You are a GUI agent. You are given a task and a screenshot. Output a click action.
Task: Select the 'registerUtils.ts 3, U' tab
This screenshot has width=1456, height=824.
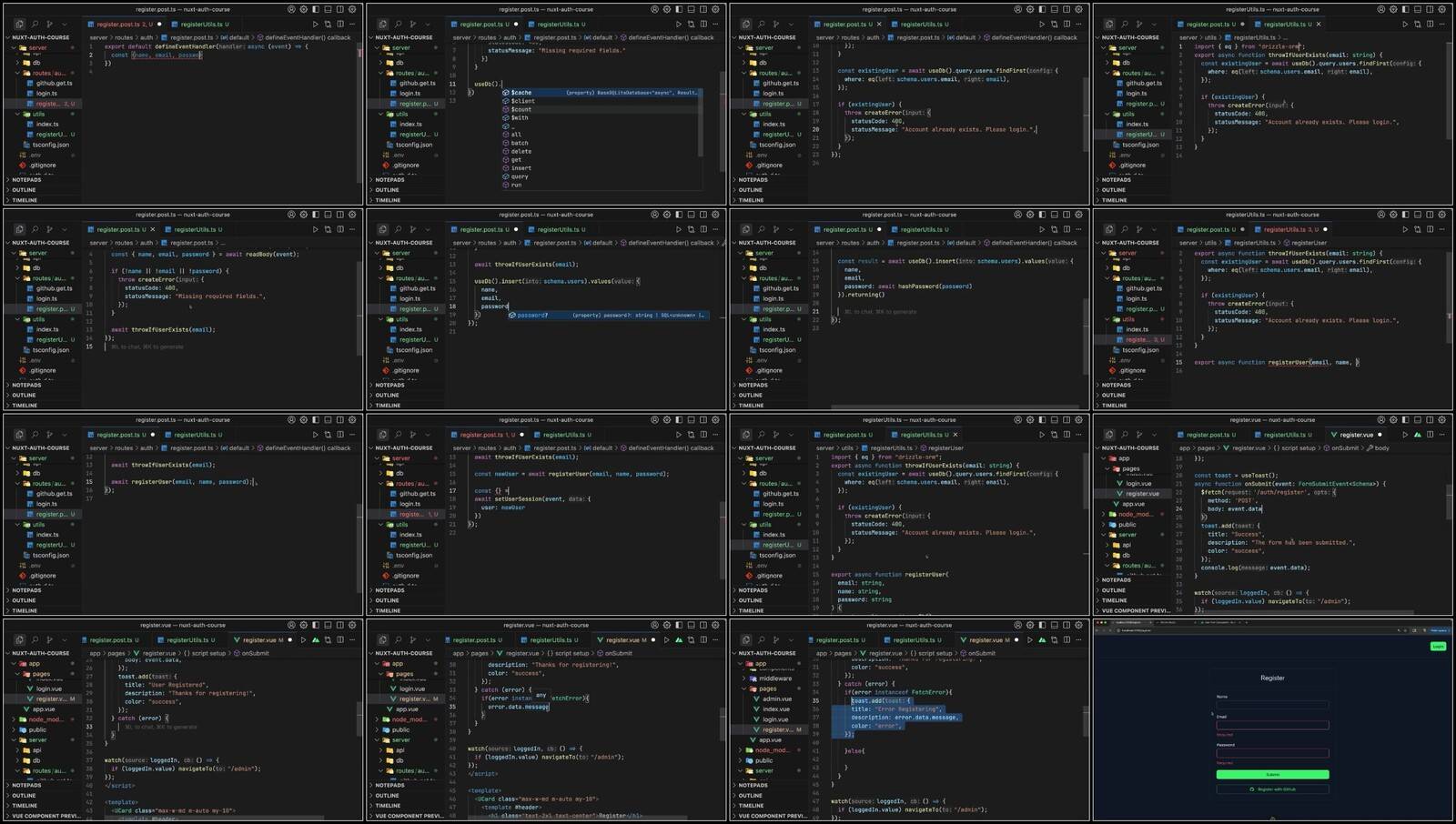coord(1290,229)
